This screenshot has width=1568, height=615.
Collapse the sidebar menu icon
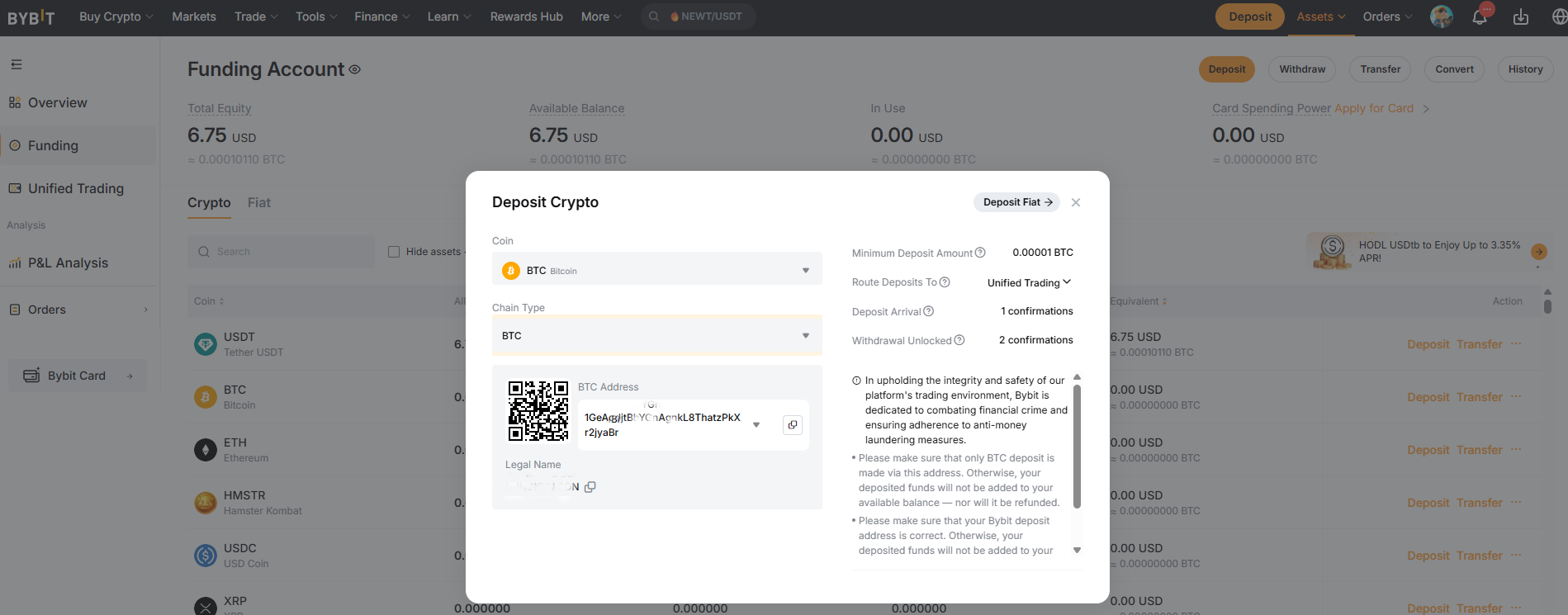17,64
